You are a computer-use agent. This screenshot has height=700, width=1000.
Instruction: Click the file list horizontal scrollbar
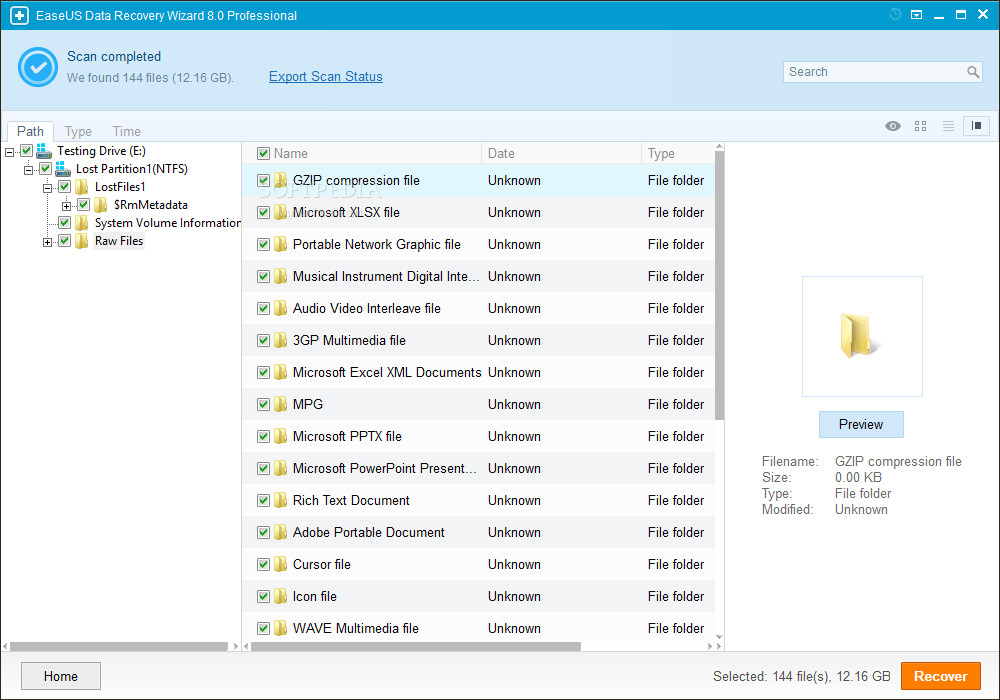click(x=416, y=646)
